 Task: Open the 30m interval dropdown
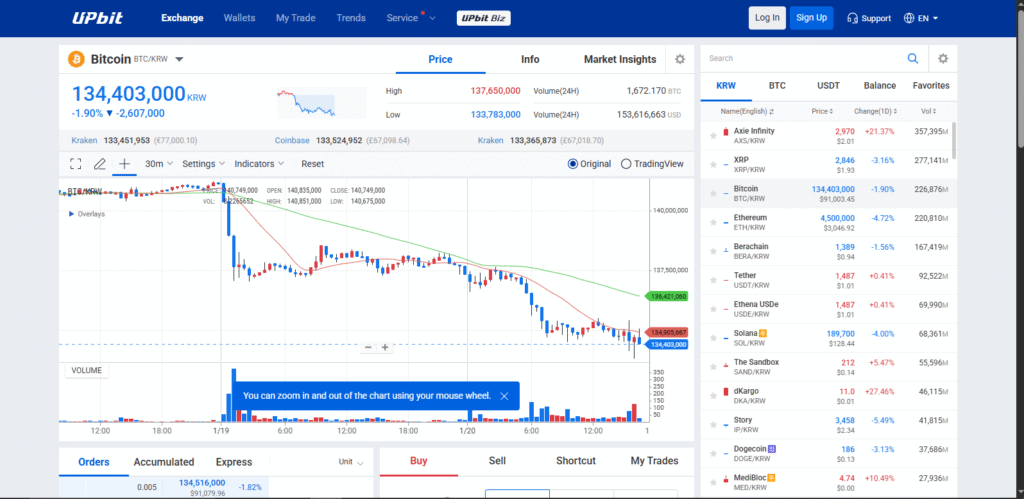click(159, 164)
